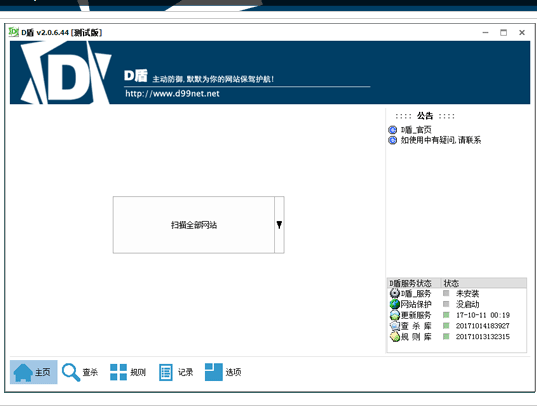Click the 状态 column header

coord(484,283)
